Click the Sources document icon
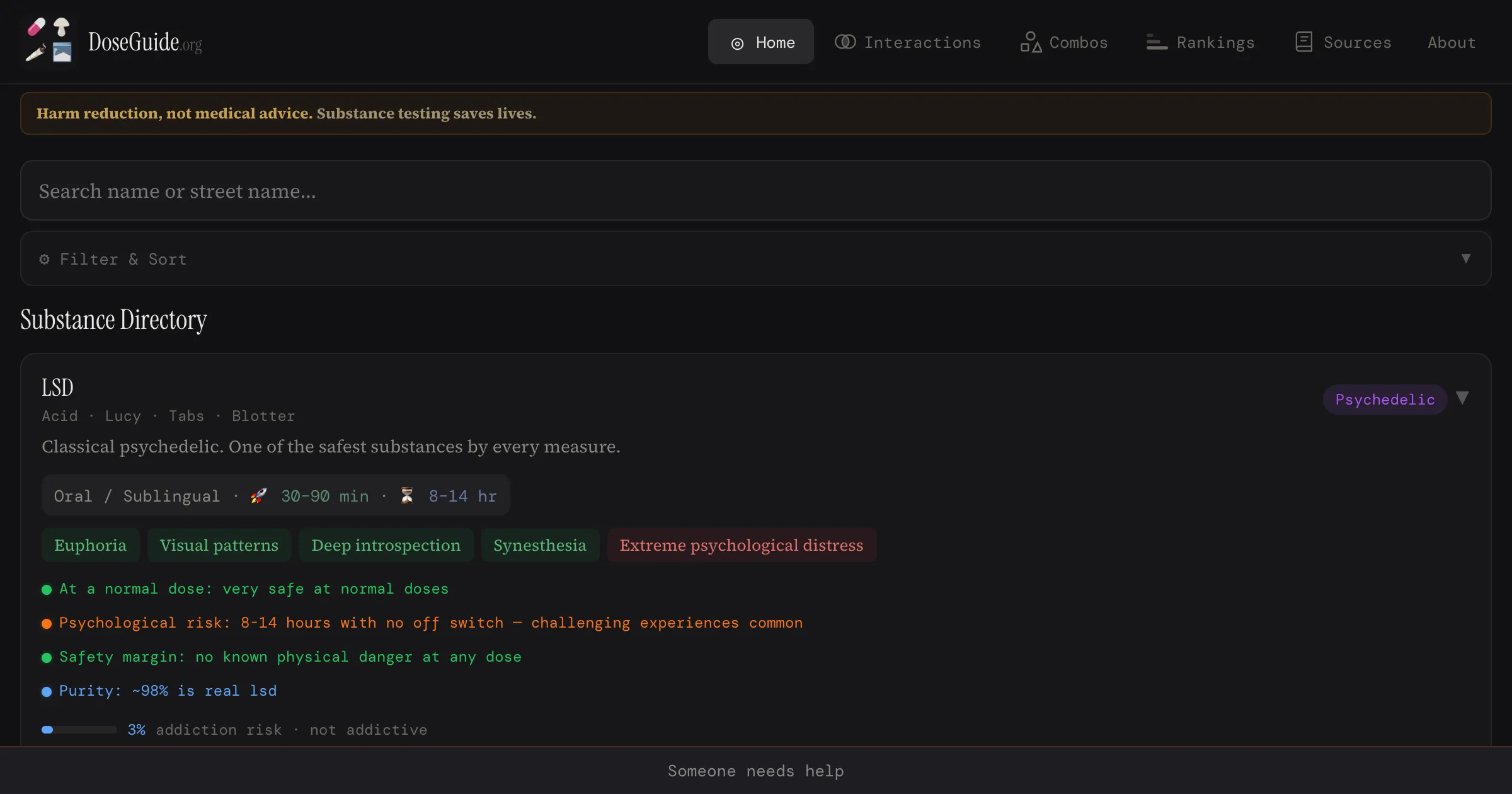The image size is (1512, 794). pos(1303,42)
